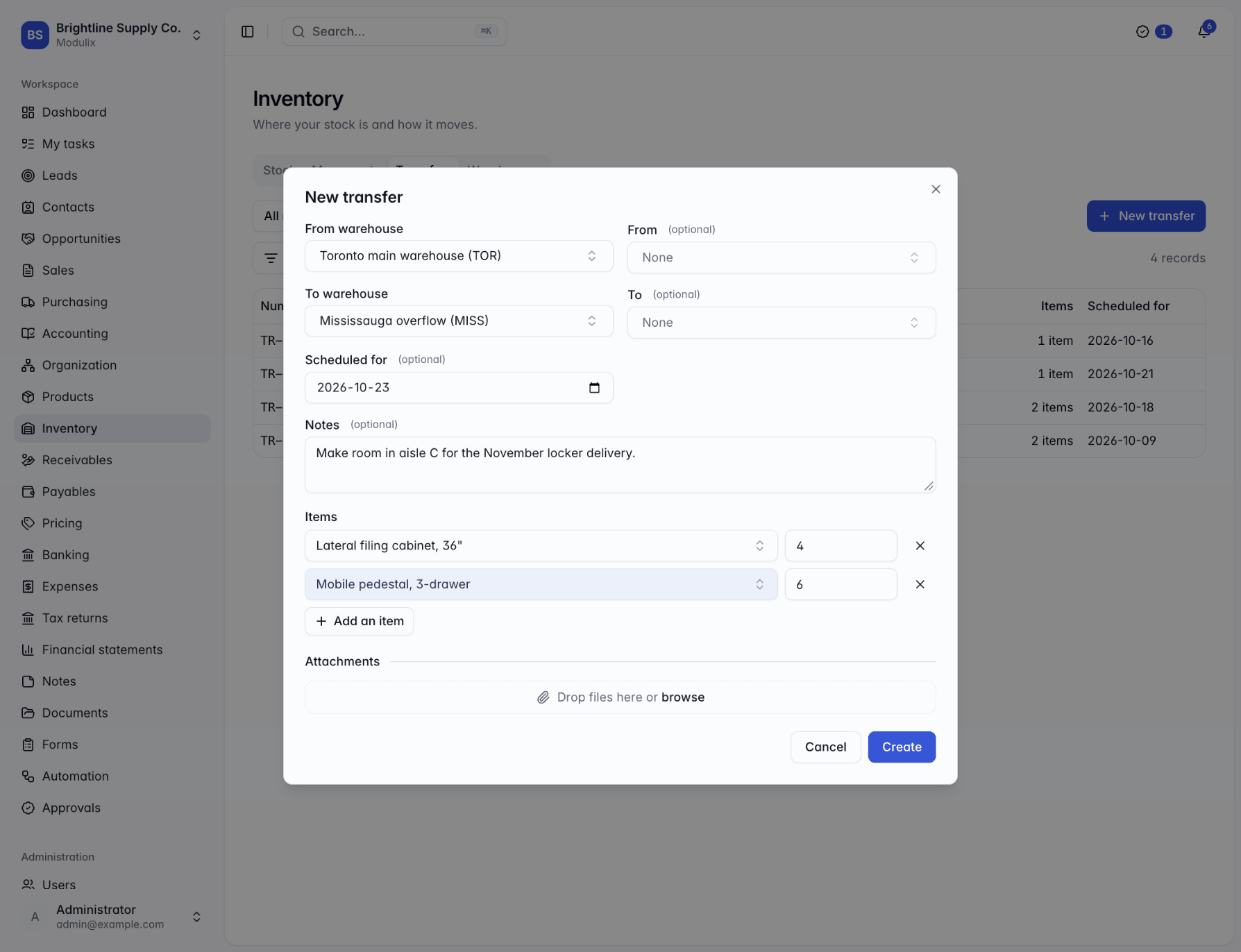This screenshot has height=952, width=1241.
Task: Expand the From warehouse dropdown
Action: tap(459, 256)
